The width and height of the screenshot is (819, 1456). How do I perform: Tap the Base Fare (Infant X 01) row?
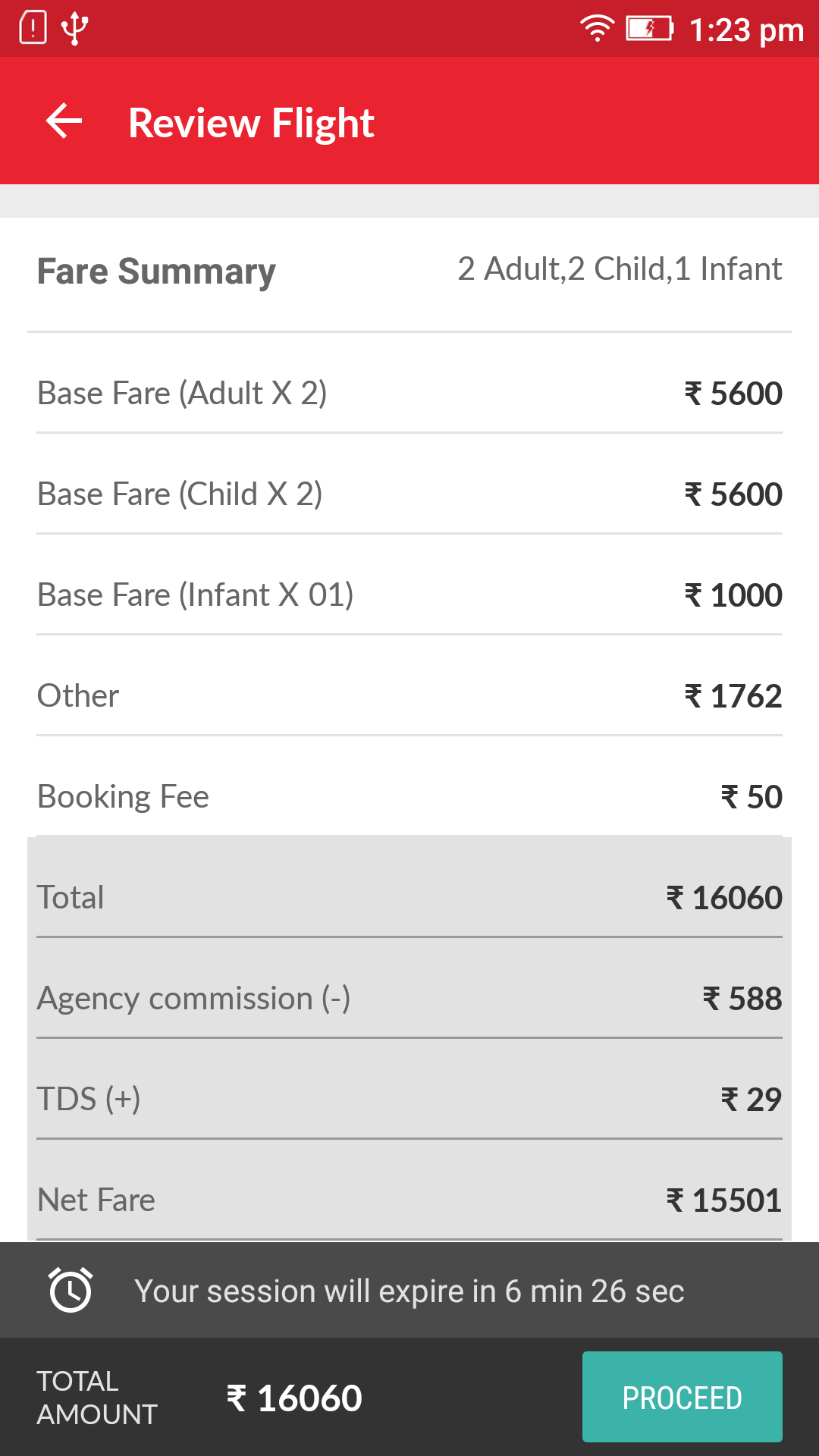409,595
